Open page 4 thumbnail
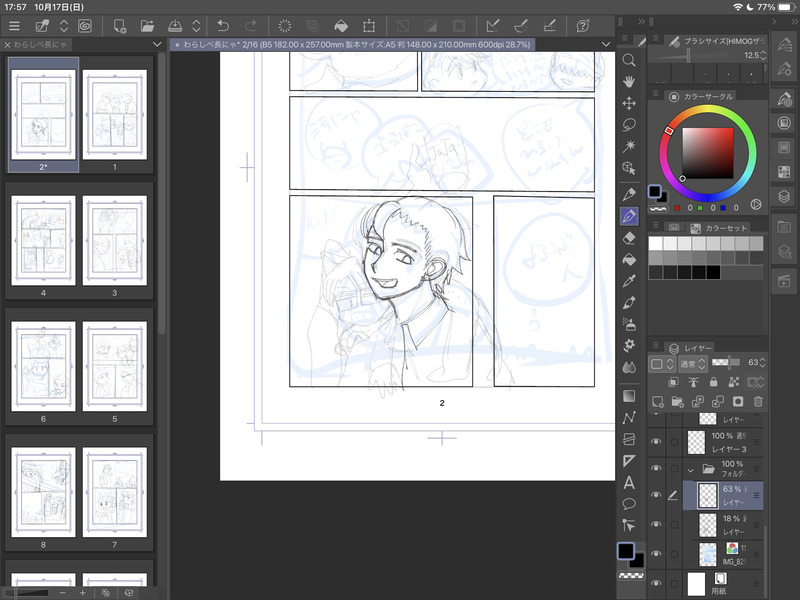Viewport: 800px width, 600px height. pos(43,240)
